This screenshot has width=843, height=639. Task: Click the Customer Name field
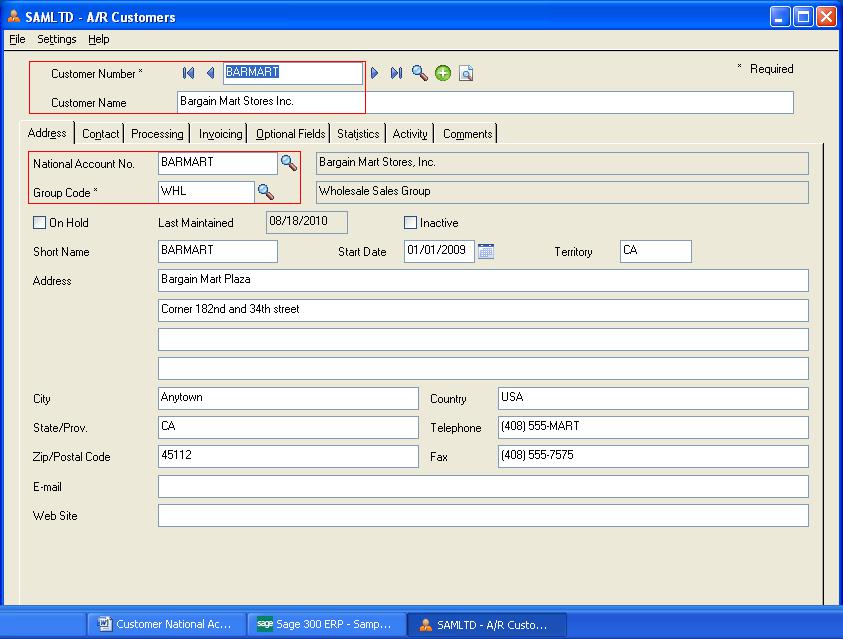click(x=485, y=102)
